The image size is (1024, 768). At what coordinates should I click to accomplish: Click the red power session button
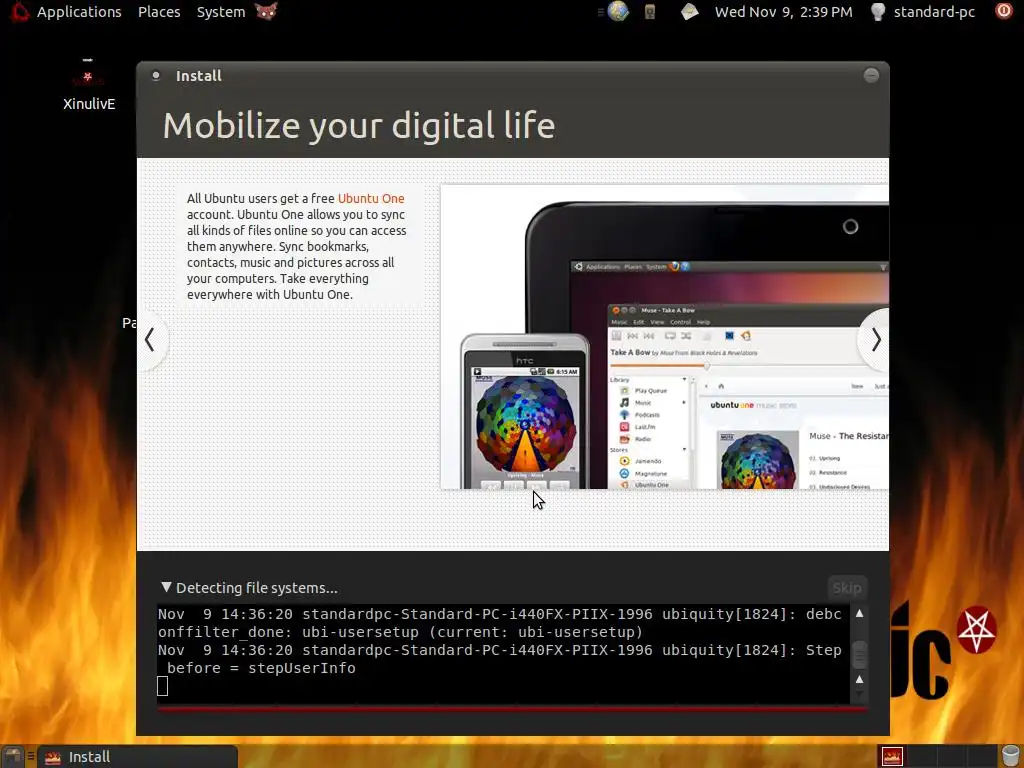click(x=1004, y=11)
